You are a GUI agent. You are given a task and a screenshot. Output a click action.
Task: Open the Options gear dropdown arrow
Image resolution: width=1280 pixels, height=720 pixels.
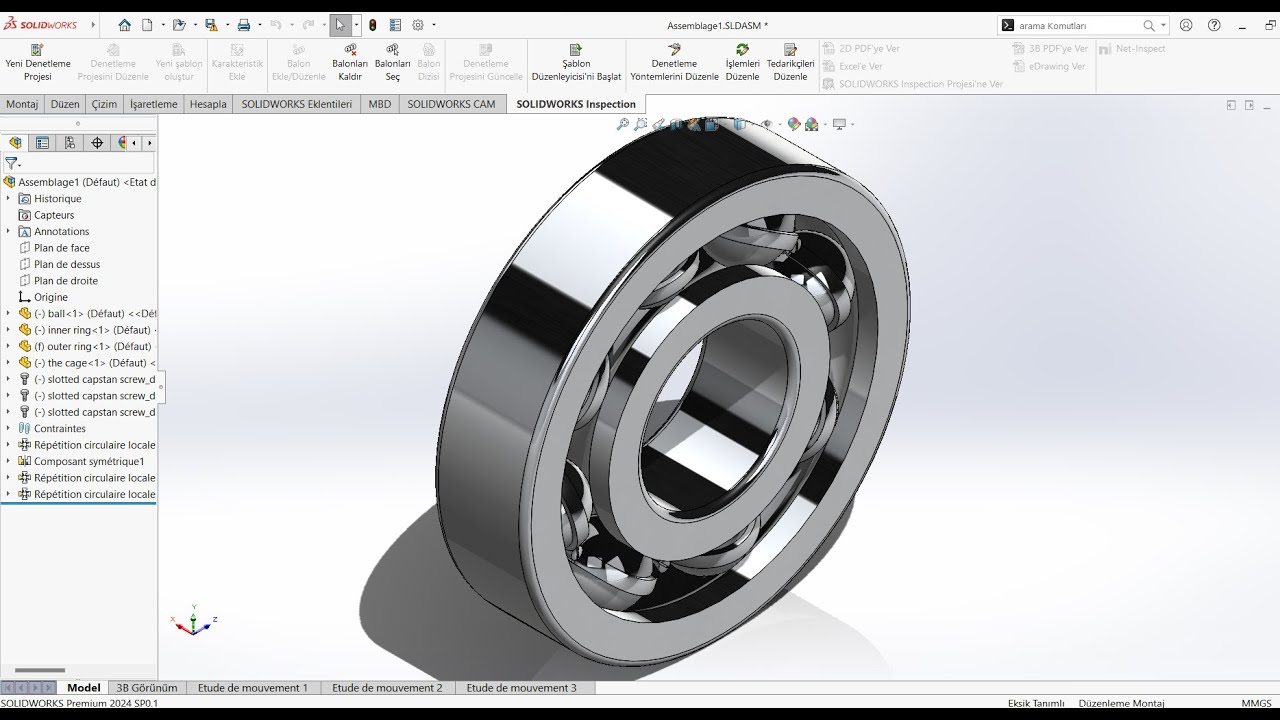(x=433, y=25)
